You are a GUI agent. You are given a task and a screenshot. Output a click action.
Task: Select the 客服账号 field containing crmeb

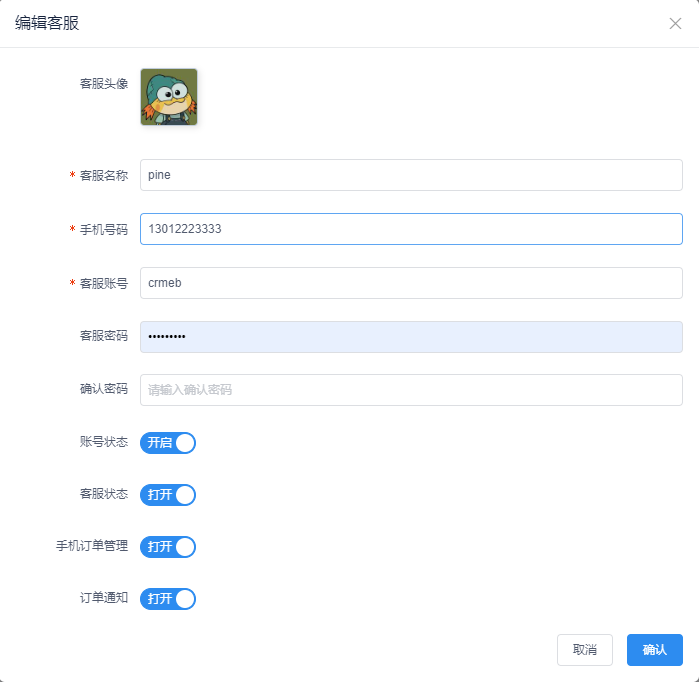(411, 283)
